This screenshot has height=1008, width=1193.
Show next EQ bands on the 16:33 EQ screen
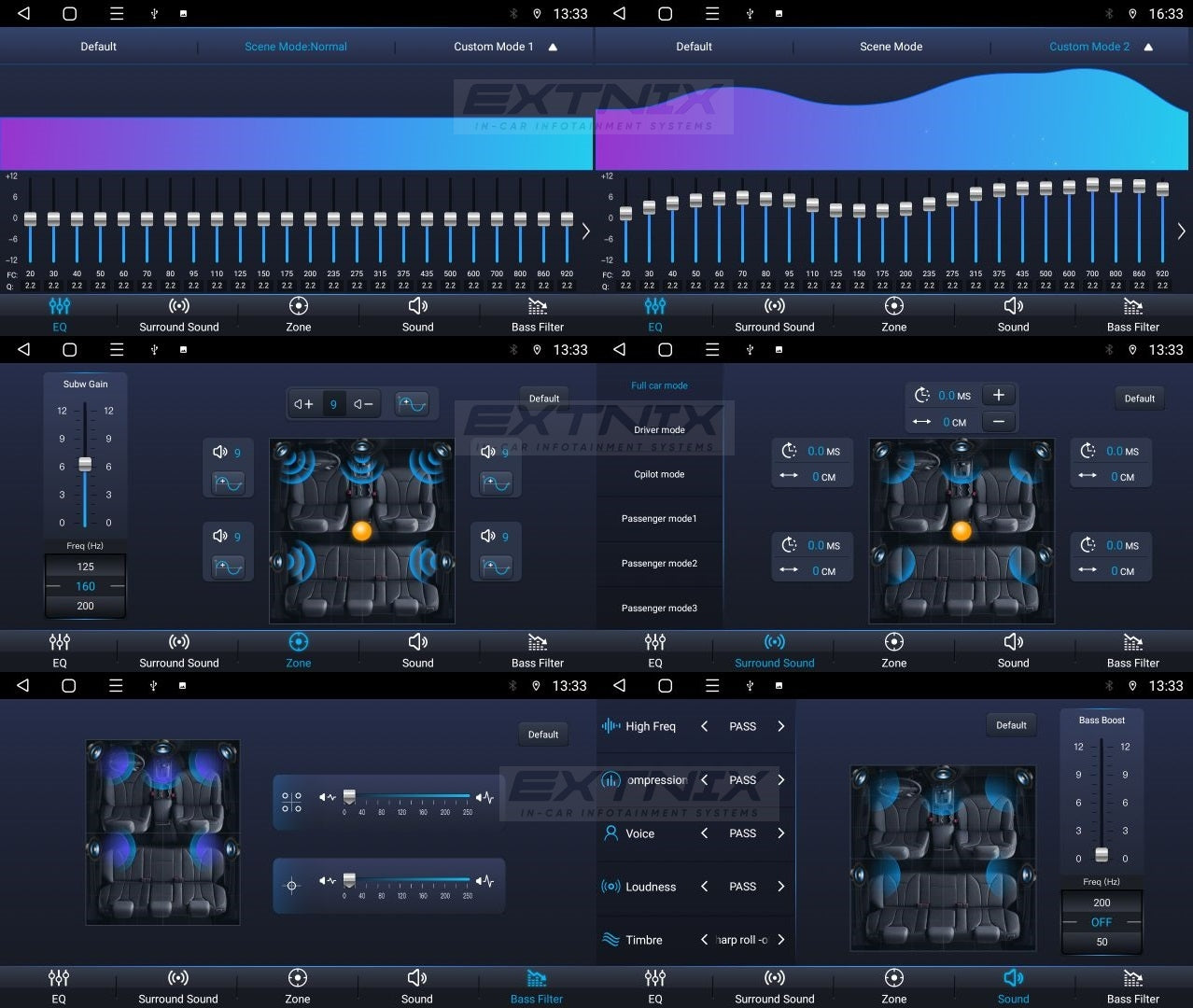[1181, 231]
